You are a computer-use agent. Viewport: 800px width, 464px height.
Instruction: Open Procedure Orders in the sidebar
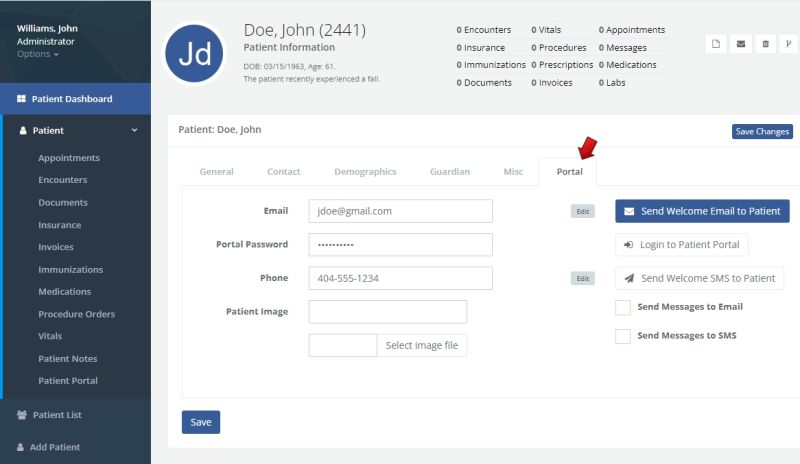[x=76, y=314]
